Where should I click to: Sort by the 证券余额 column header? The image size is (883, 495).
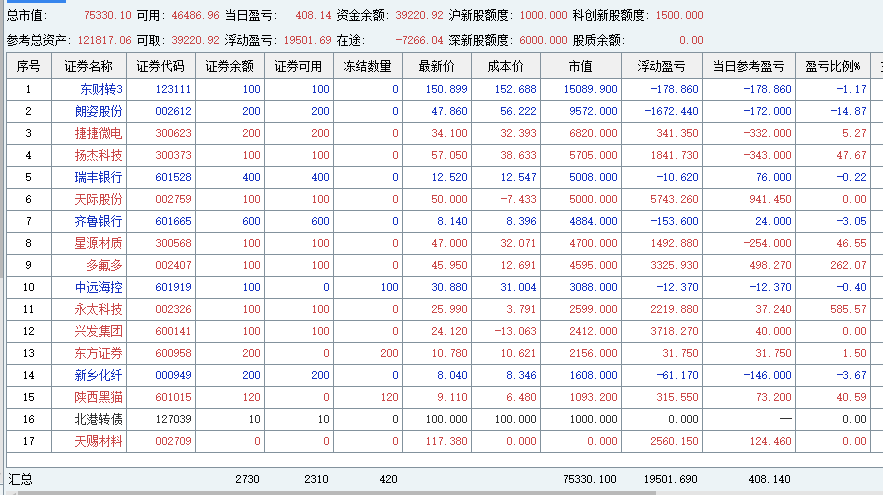pyautogui.click(x=229, y=66)
